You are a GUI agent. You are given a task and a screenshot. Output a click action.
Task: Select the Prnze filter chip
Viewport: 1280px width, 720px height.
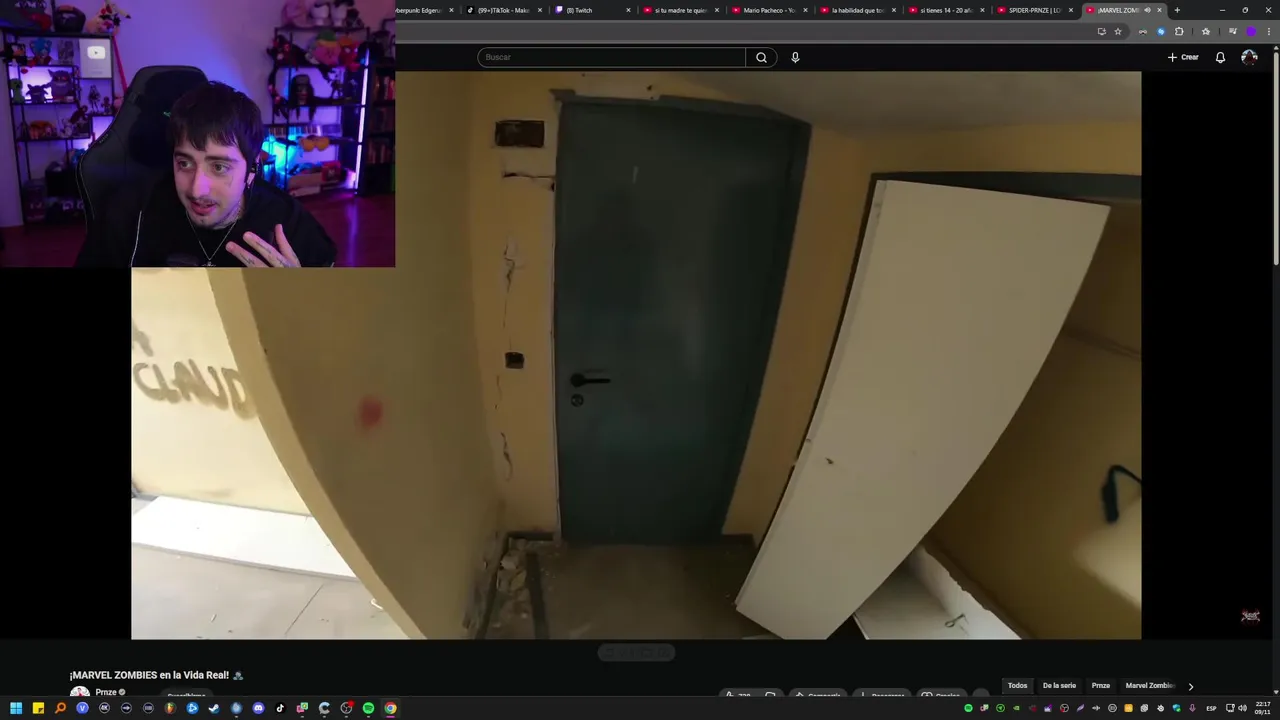pos(1100,686)
